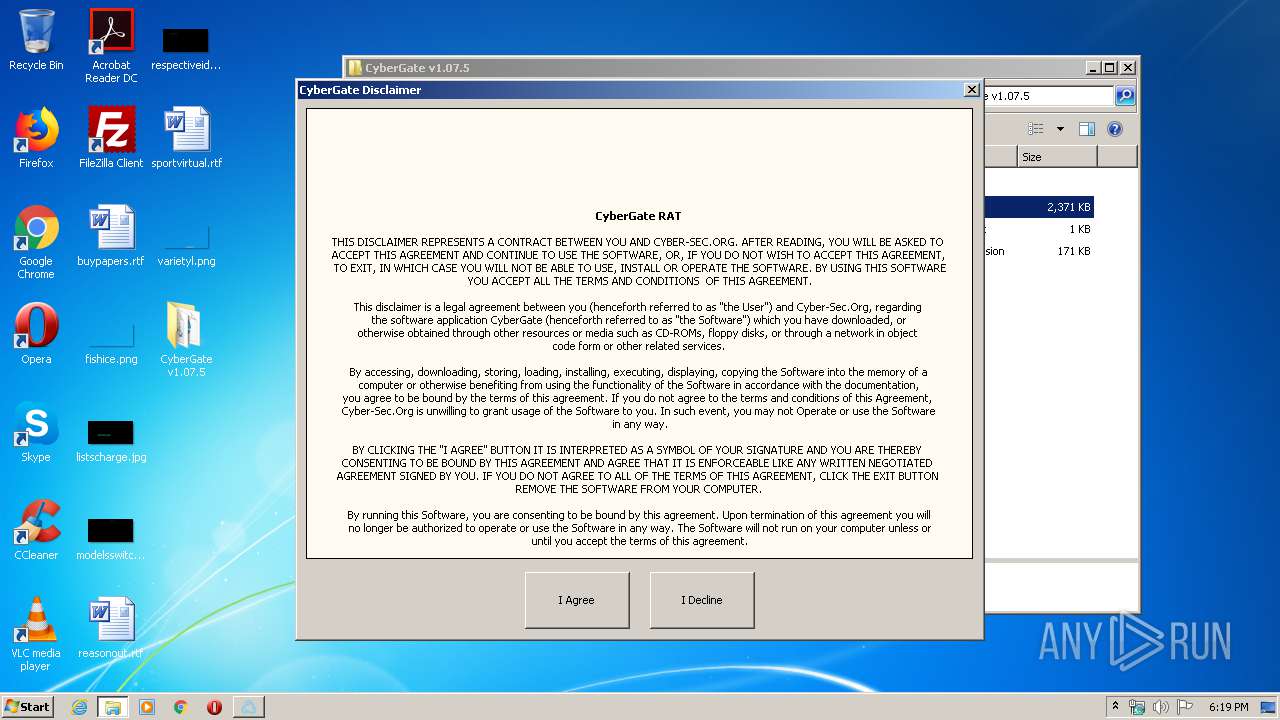The image size is (1280, 720).
Task: Open Windows Explorer taskbar button
Action: [x=112, y=707]
